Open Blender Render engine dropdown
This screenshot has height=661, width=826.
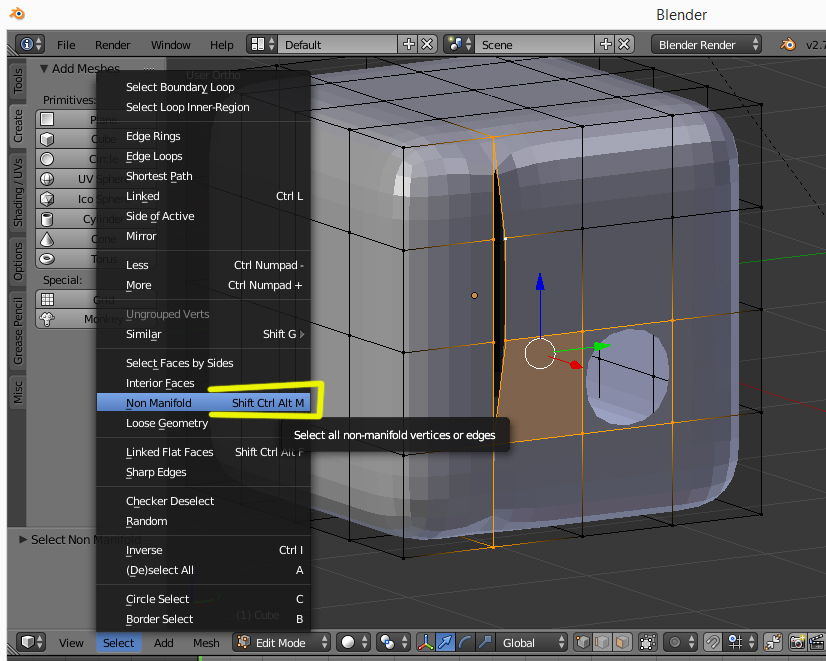[706, 44]
